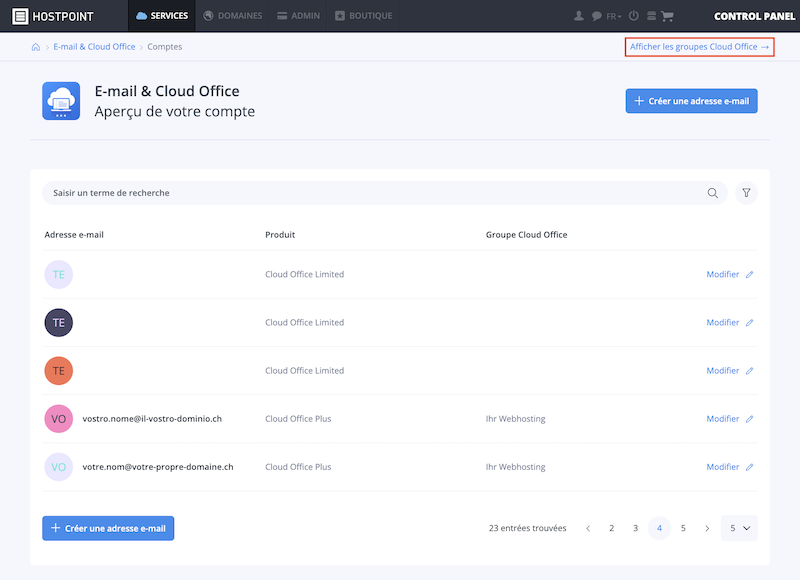Click the dark navy TE avatar
Image resolution: width=800 pixels, height=580 pixels.
pyautogui.click(x=59, y=323)
